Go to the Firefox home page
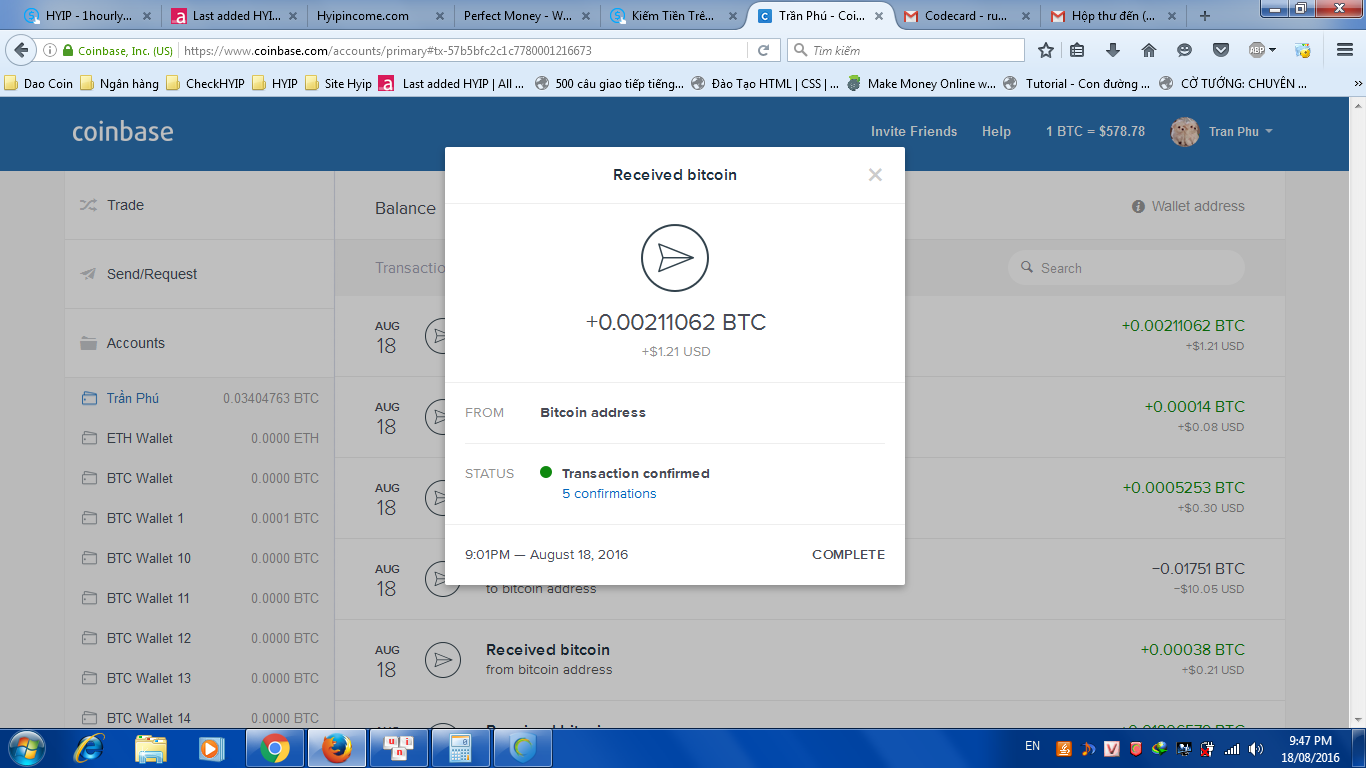The image size is (1366, 768). point(1149,50)
